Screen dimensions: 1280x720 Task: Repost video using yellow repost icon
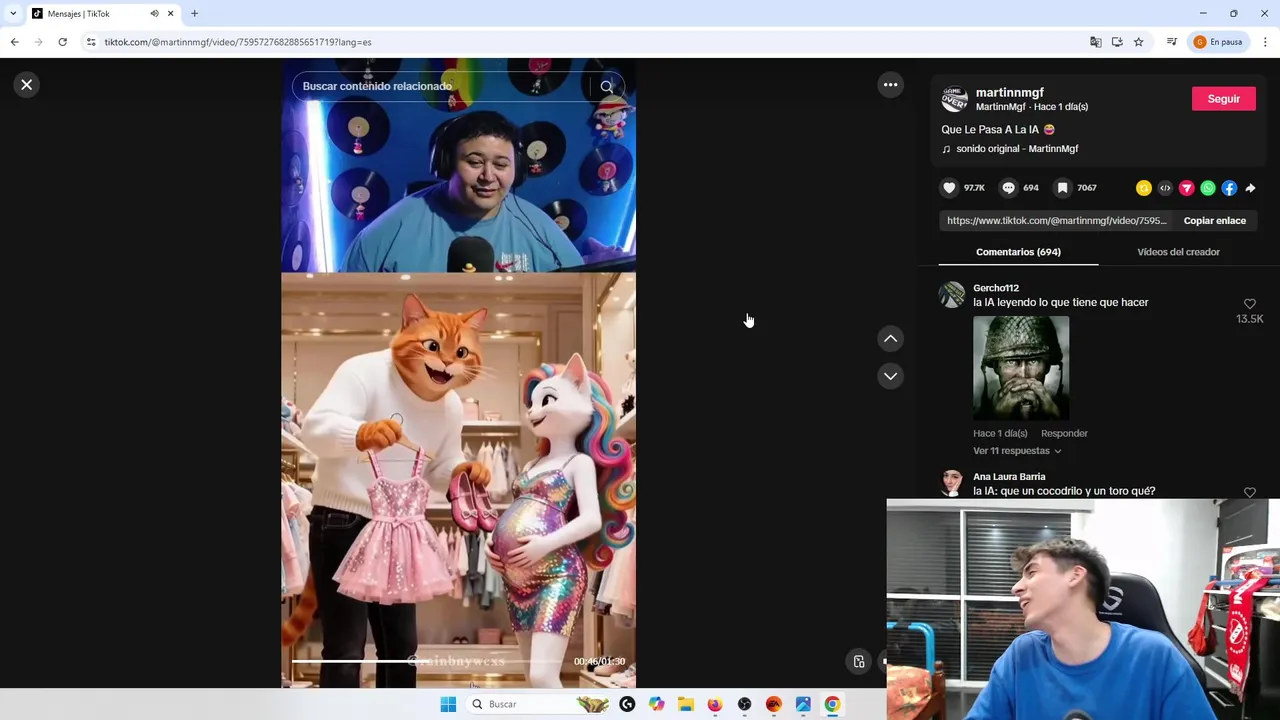1144,188
